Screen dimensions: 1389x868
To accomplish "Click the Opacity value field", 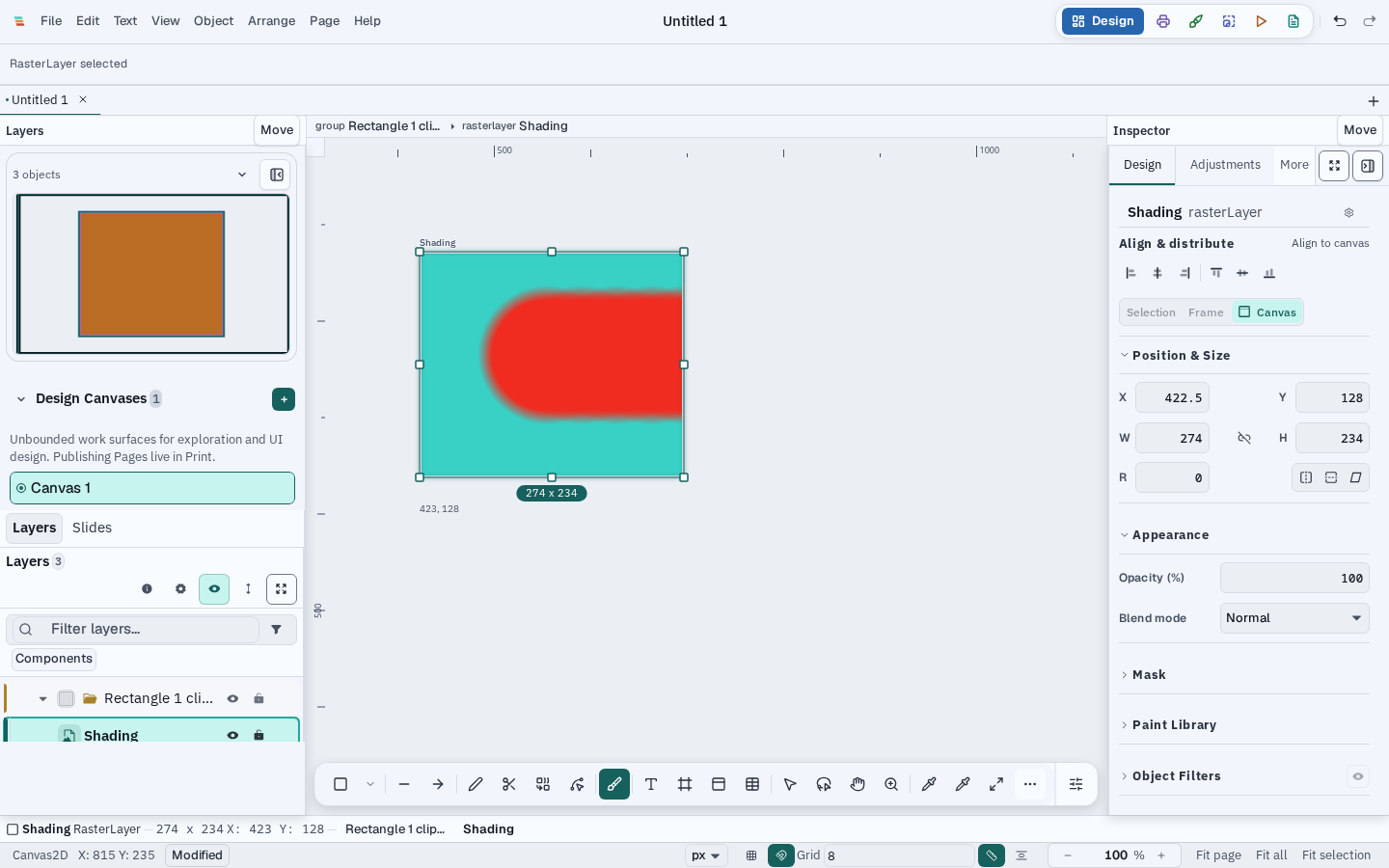I will coord(1294,578).
